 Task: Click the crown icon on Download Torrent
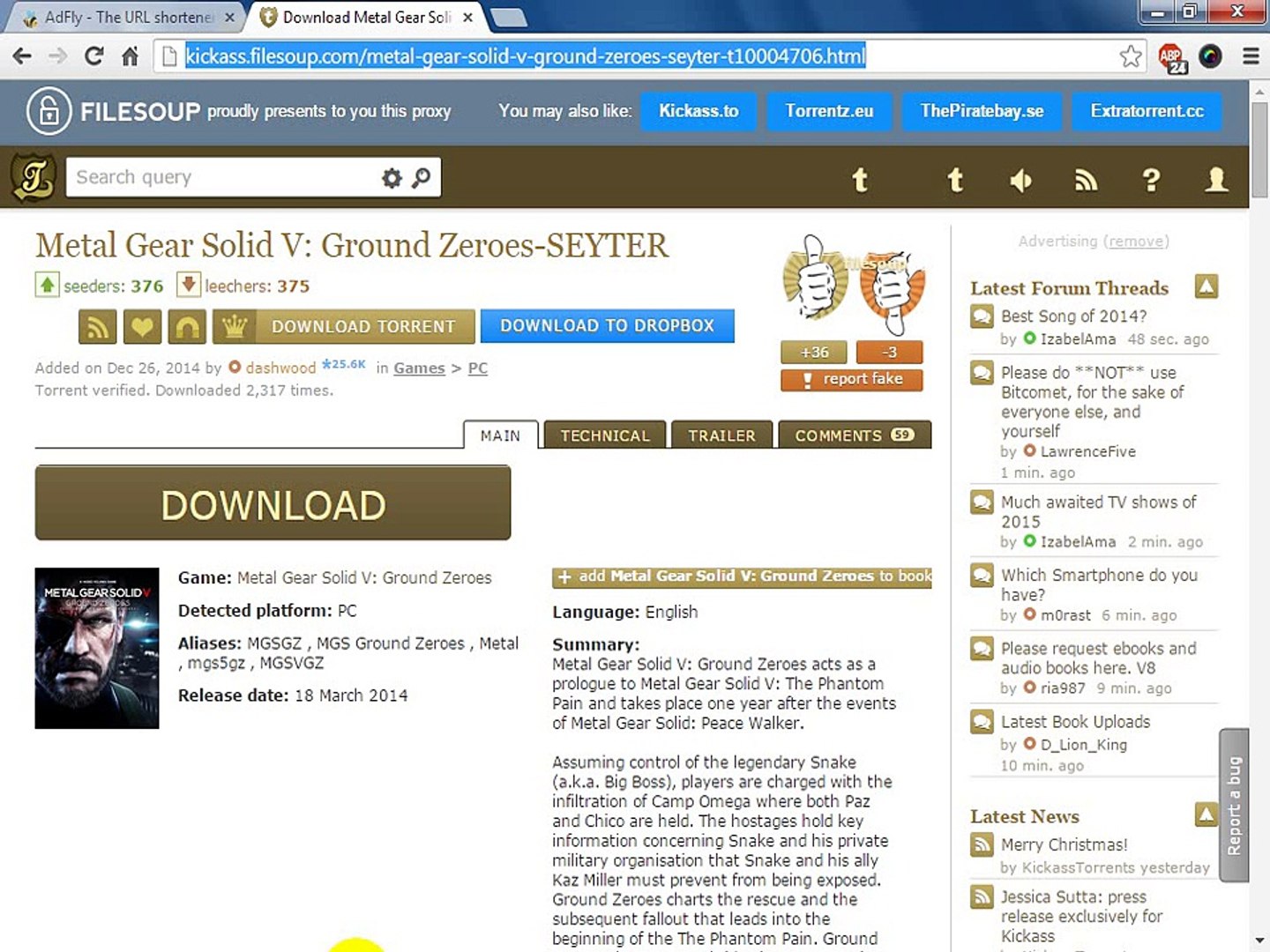(x=234, y=327)
